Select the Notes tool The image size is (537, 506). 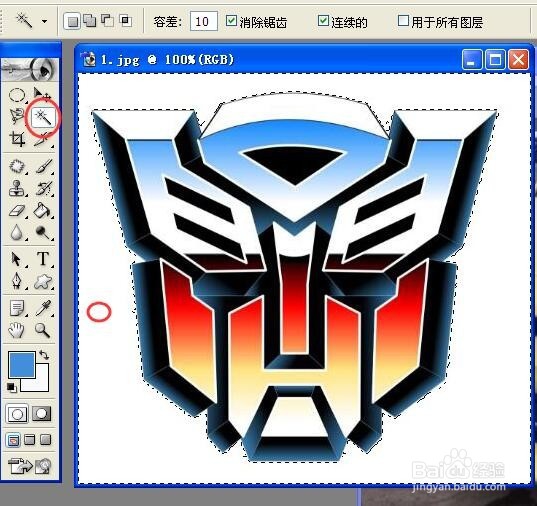tap(16, 308)
